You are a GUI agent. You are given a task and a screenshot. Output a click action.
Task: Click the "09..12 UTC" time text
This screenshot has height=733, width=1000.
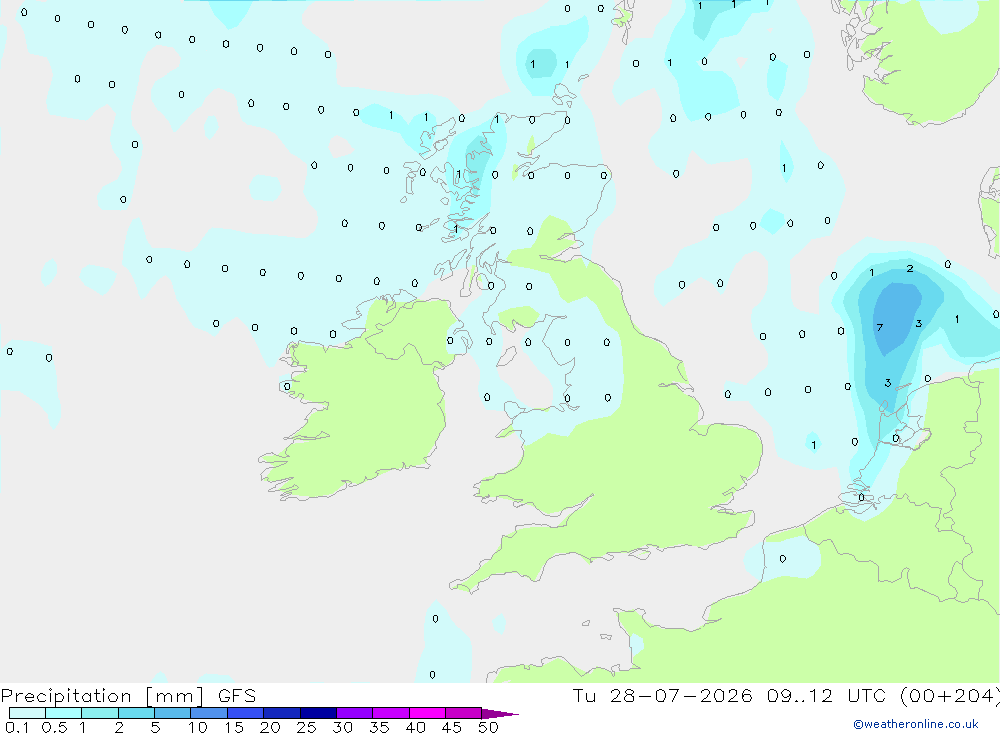pyautogui.click(x=827, y=695)
